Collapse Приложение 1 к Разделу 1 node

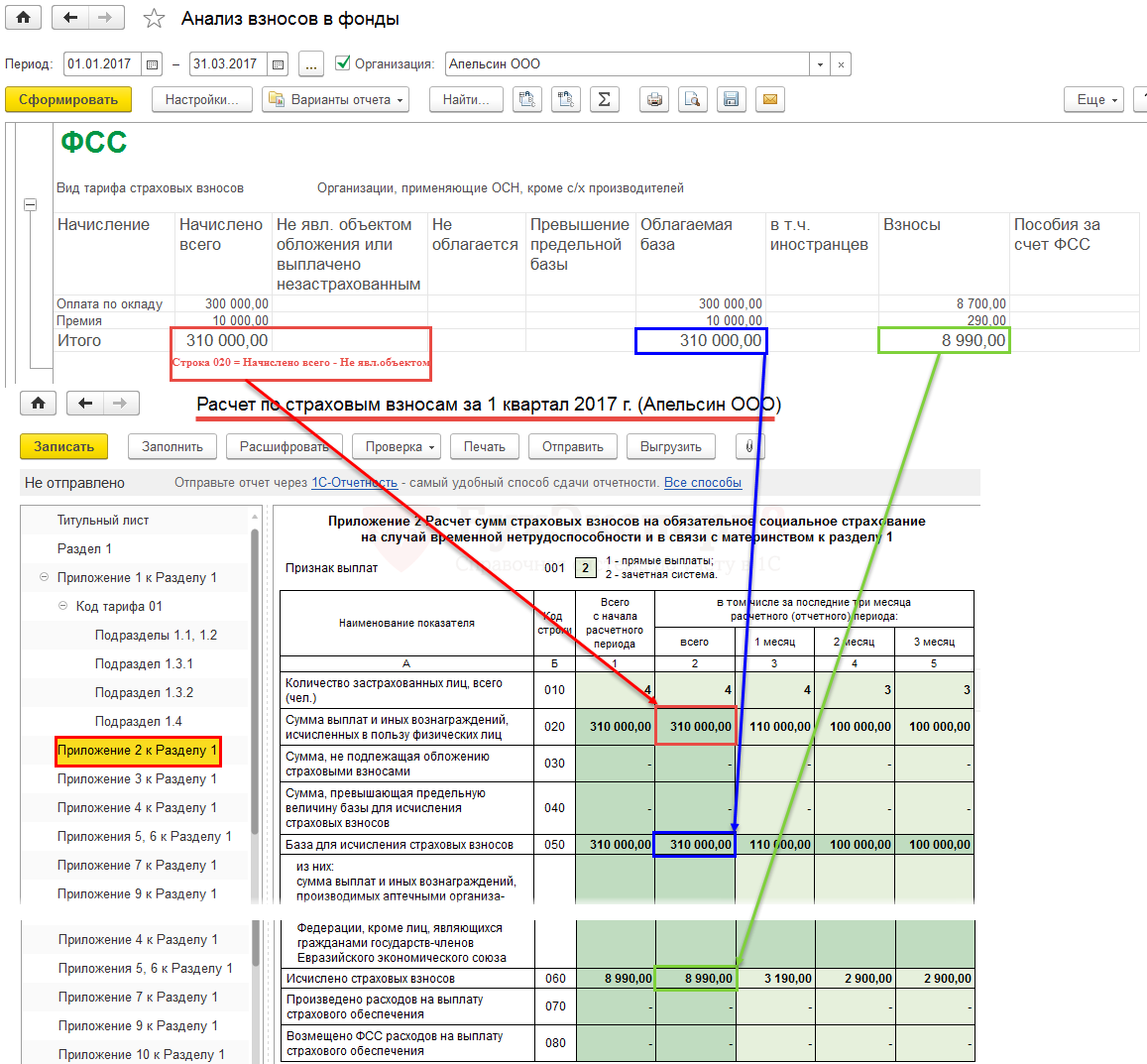pos(44,577)
